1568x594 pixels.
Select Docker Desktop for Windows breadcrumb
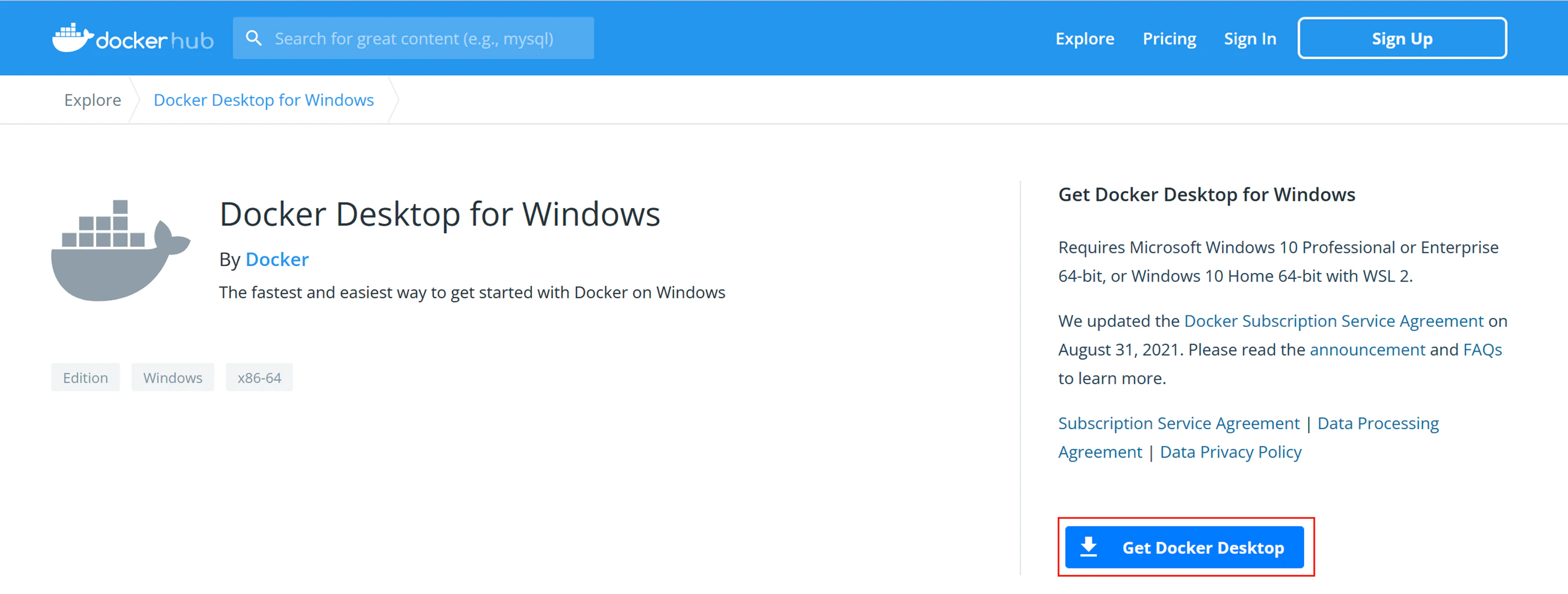[264, 100]
